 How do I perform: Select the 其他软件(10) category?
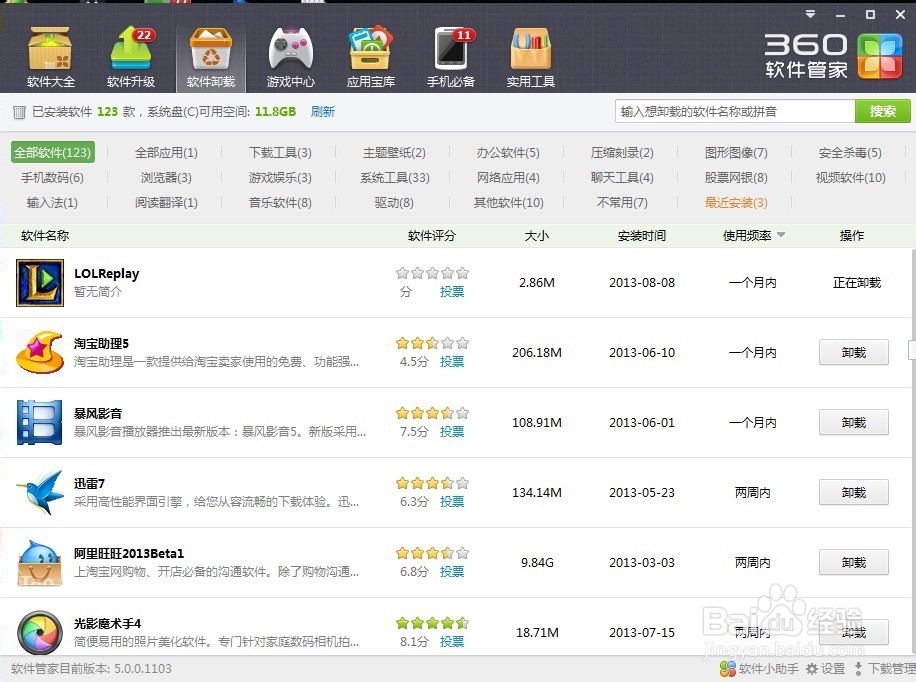(508, 203)
